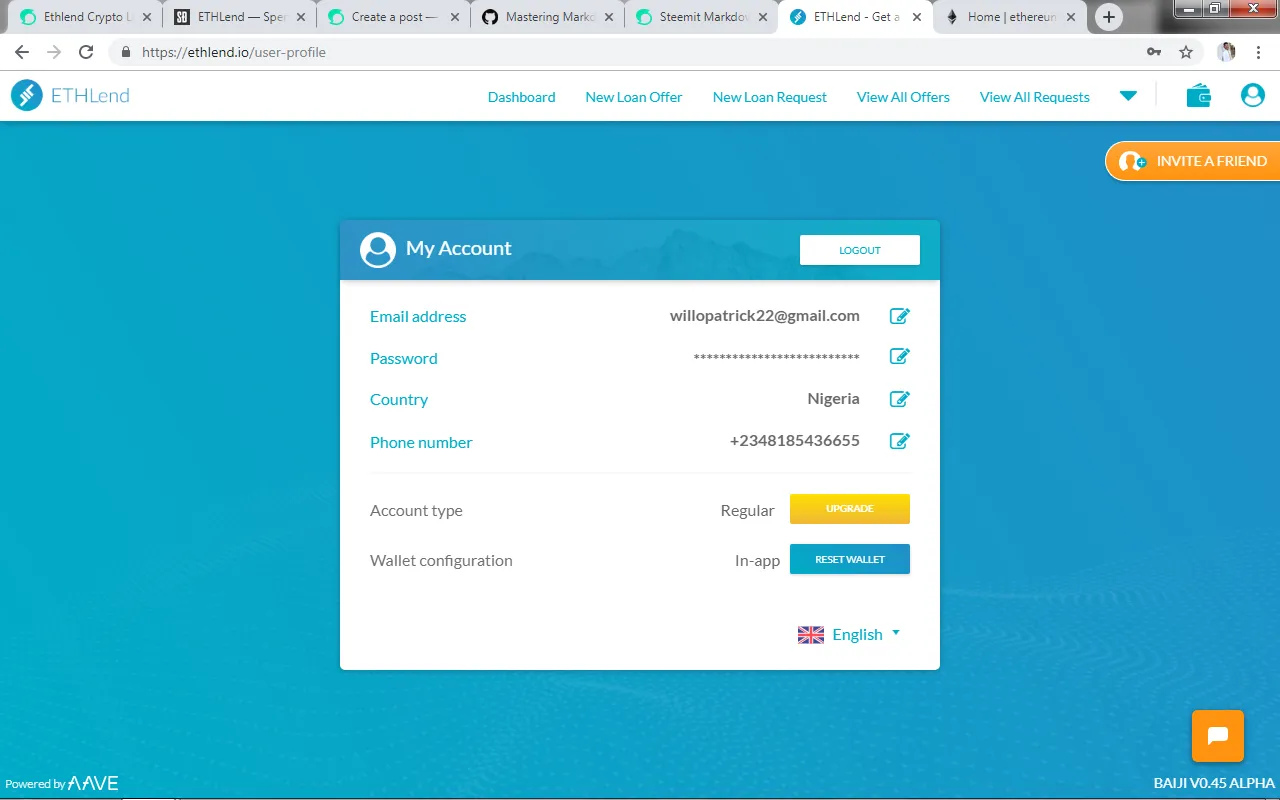Close the Home ethereum tab
Screen dimensions: 1280x800
point(1071,17)
